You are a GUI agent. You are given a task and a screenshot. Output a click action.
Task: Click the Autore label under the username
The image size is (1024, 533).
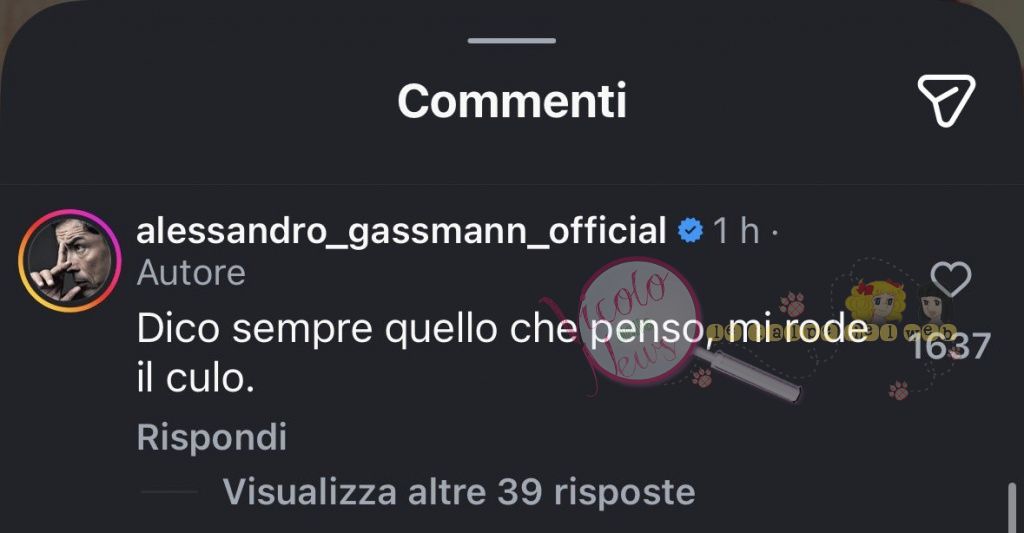pos(191,273)
